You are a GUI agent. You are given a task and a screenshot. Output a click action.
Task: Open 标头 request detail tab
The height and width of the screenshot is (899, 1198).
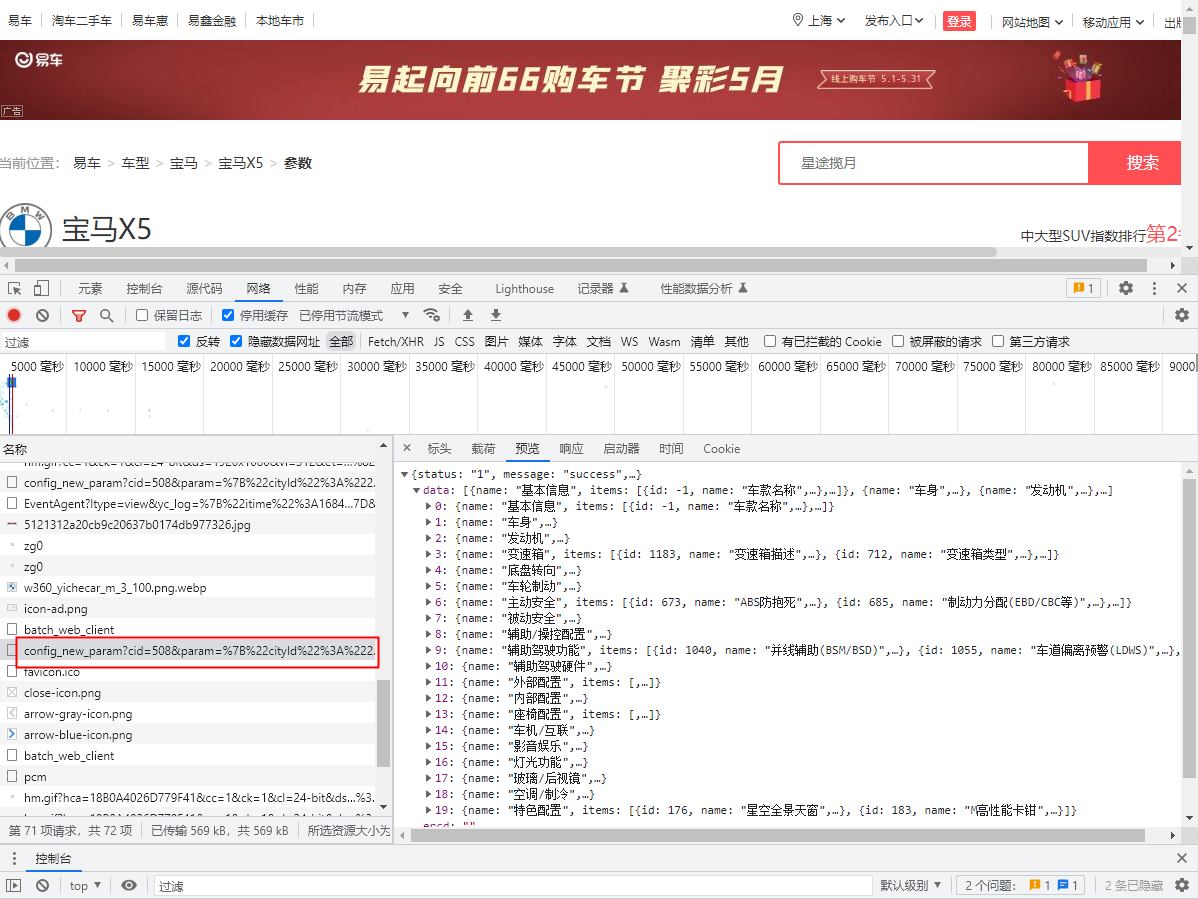pos(439,448)
